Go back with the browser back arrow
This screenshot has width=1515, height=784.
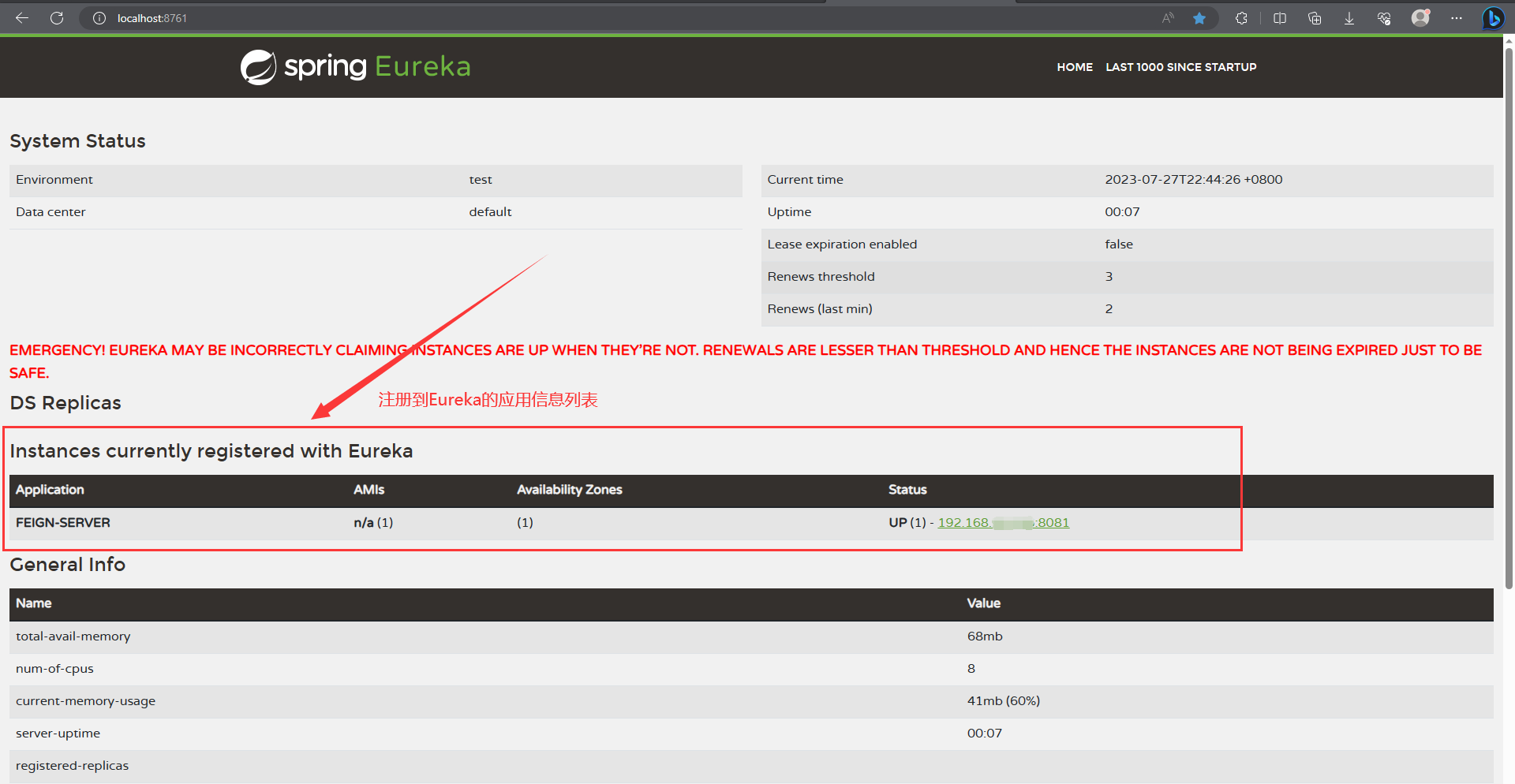click(x=22, y=18)
